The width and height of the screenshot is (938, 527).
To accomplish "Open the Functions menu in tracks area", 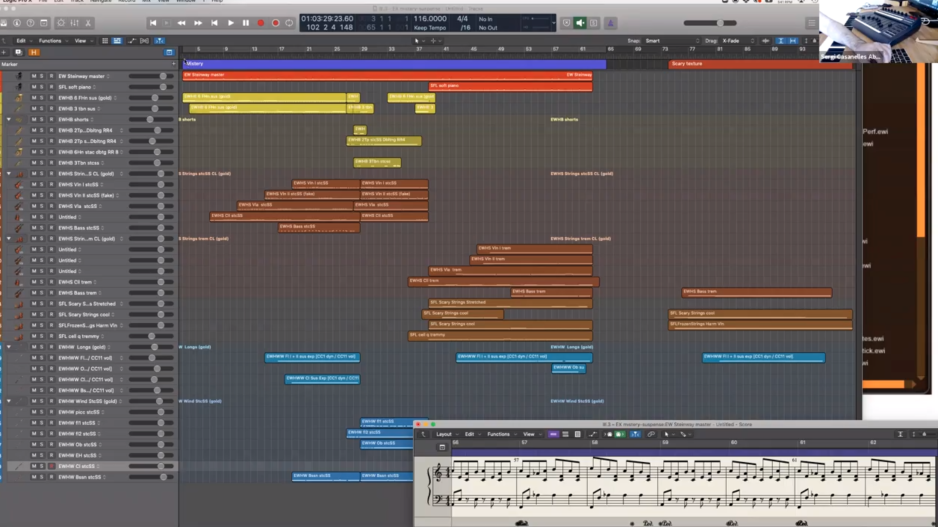I will coord(50,41).
